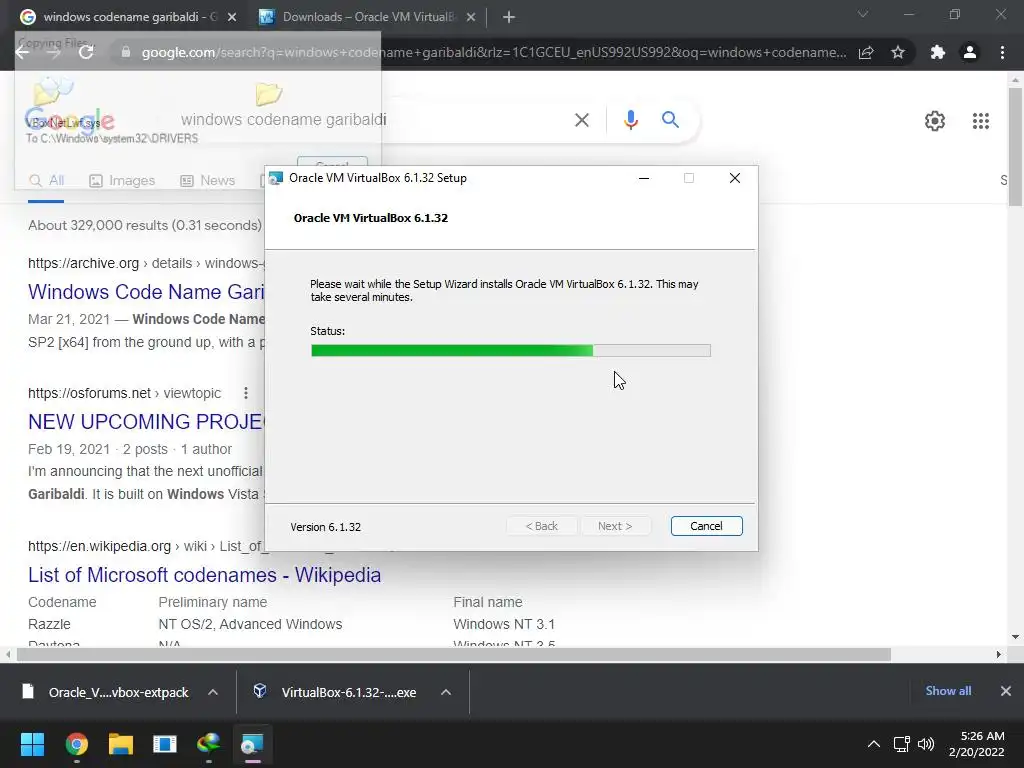Select the News search tab
The width and height of the screenshot is (1024, 768).
click(208, 181)
